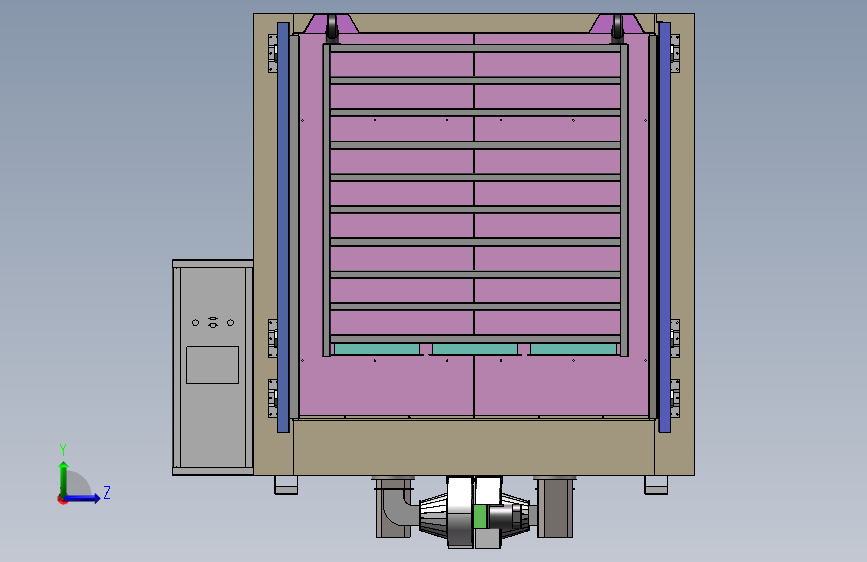Select the left teal block under the rack
The width and height of the screenshot is (867, 562).
[377, 349]
